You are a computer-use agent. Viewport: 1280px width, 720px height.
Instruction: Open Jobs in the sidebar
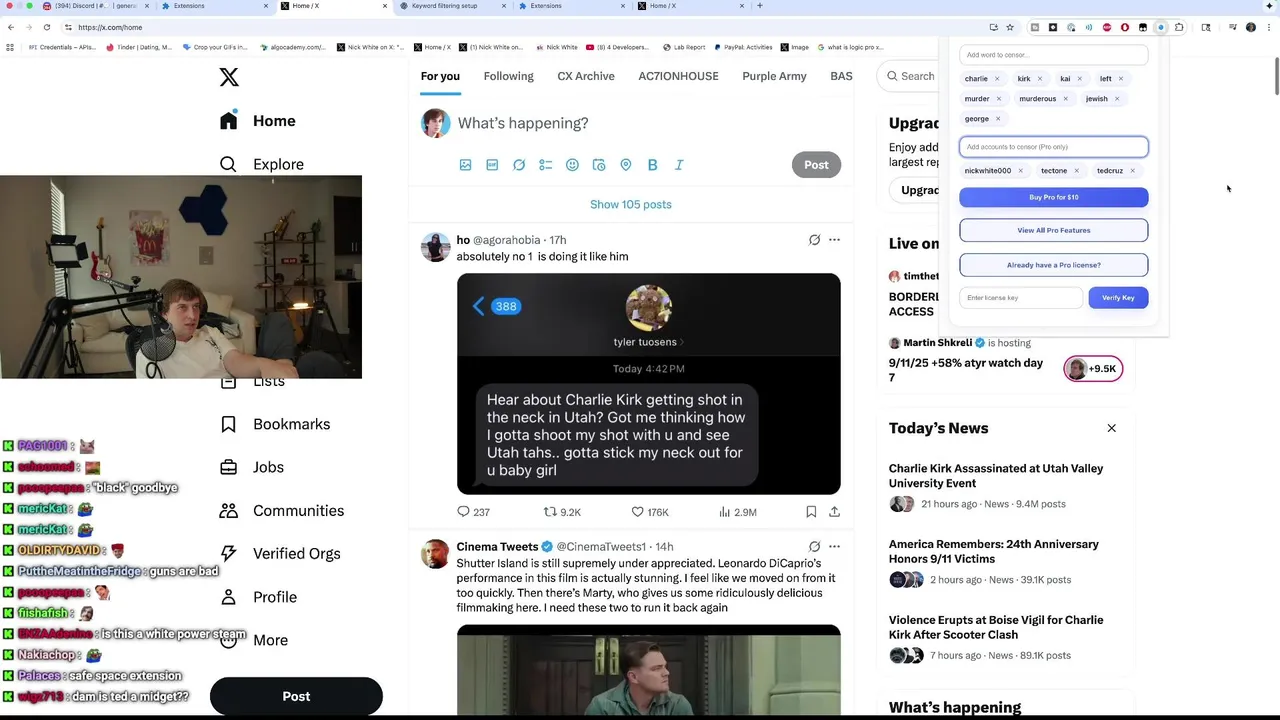pyautogui.click(x=252, y=467)
